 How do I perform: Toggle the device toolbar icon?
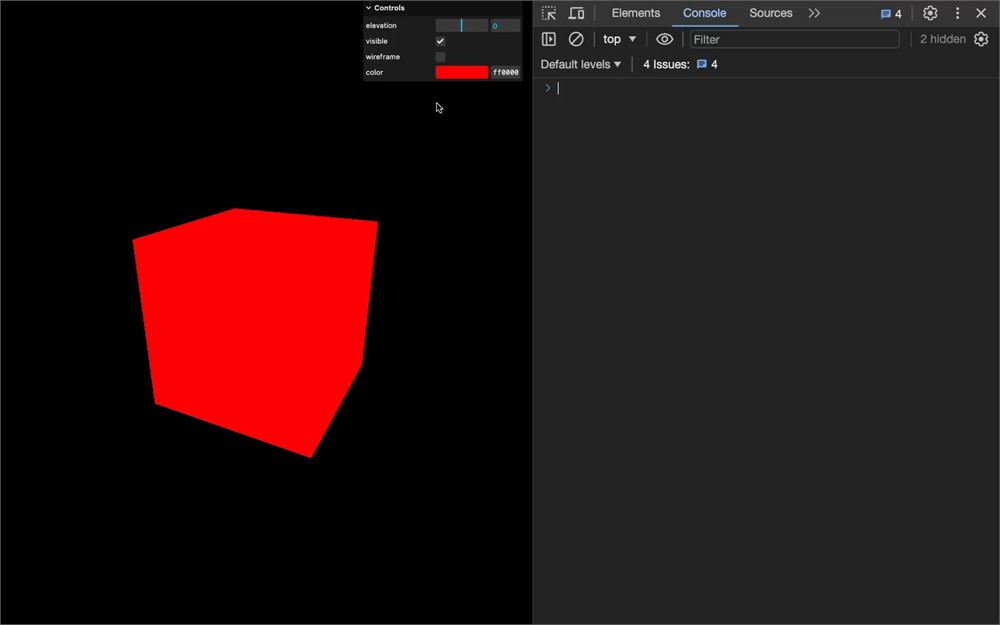tap(577, 13)
